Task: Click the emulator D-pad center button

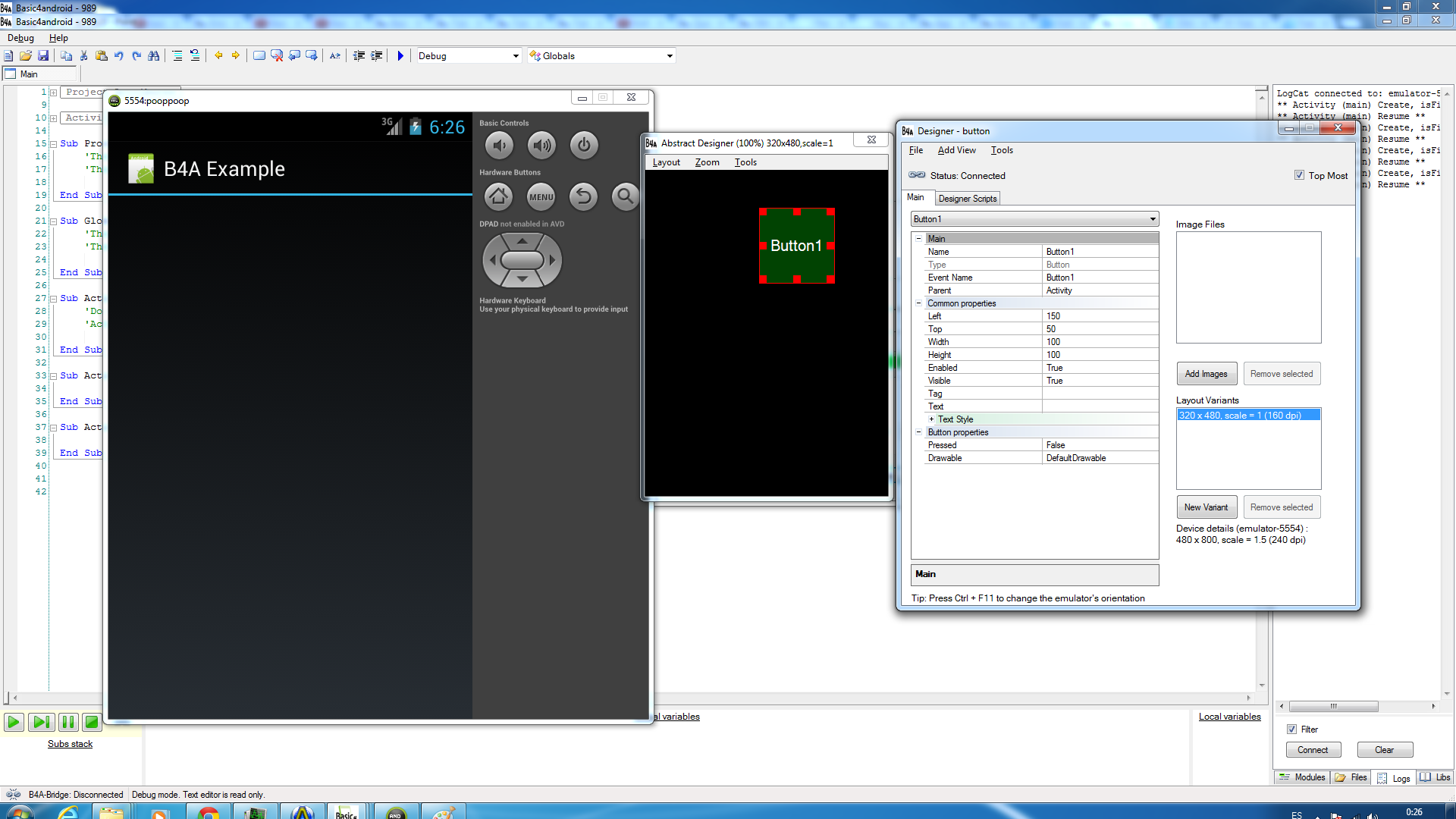Action: (522, 260)
